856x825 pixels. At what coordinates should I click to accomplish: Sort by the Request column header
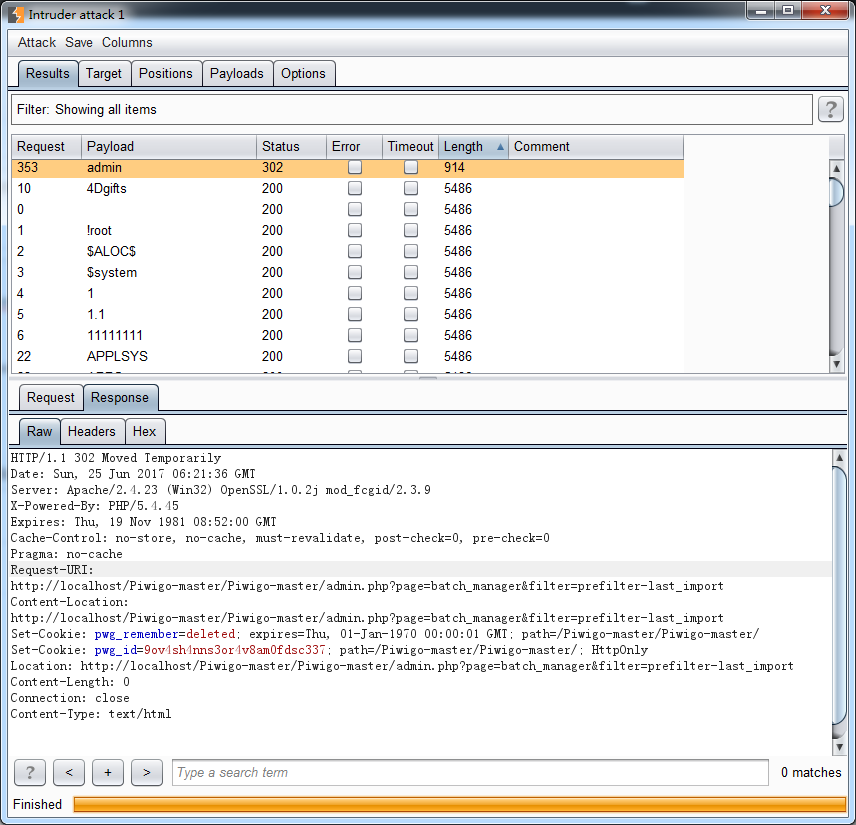46,146
